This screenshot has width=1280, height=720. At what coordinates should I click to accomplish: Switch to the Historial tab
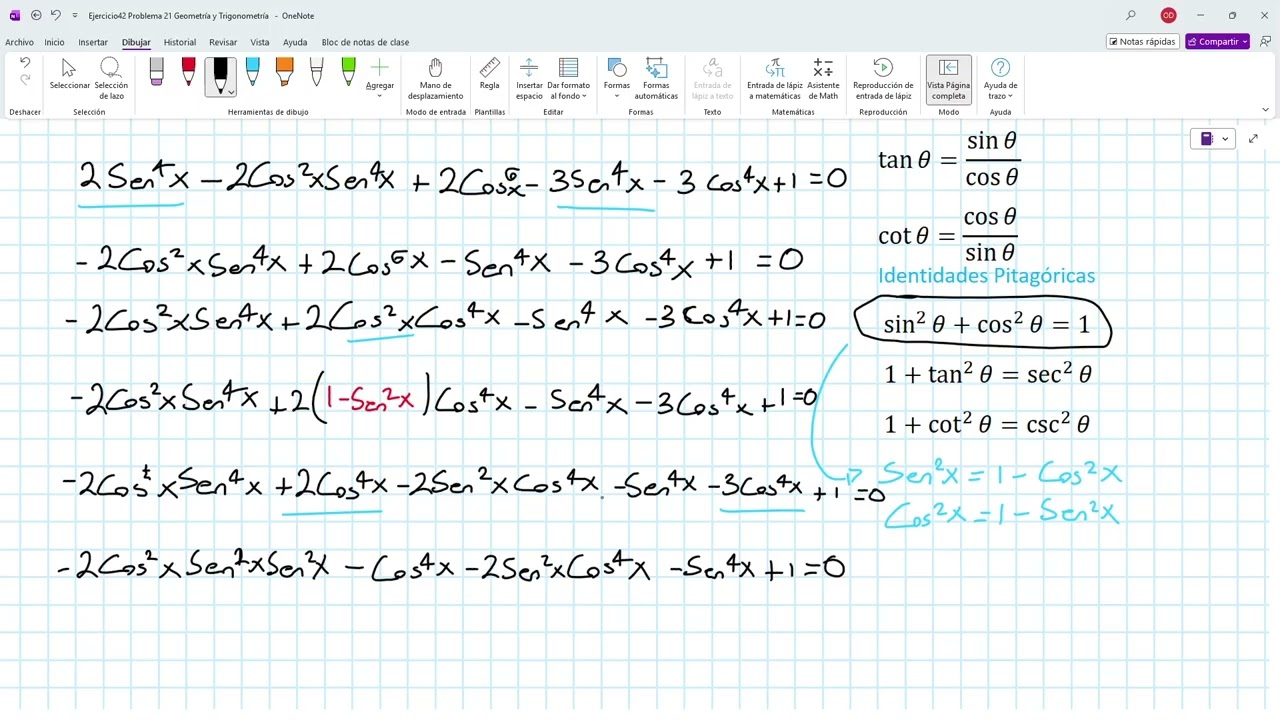click(x=180, y=42)
